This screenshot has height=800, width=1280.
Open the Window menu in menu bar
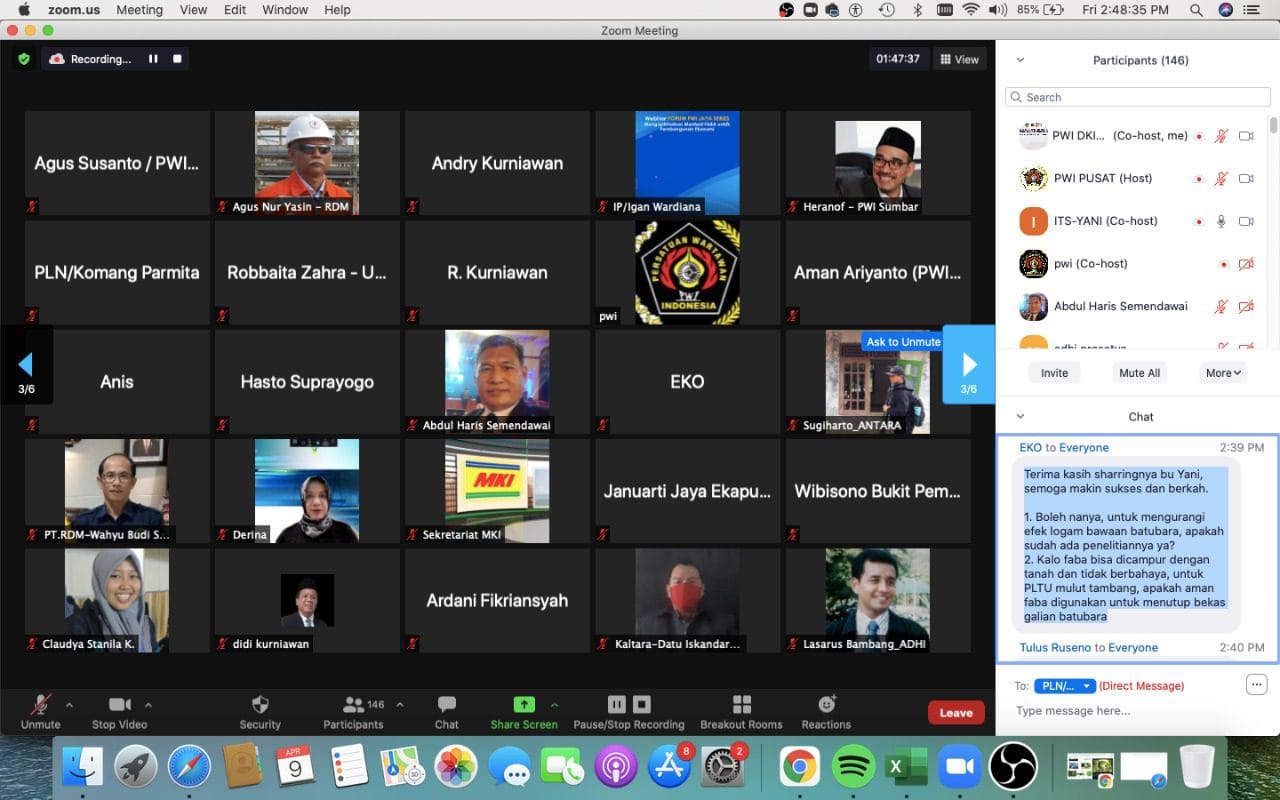pyautogui.click(x=285, y=10)
